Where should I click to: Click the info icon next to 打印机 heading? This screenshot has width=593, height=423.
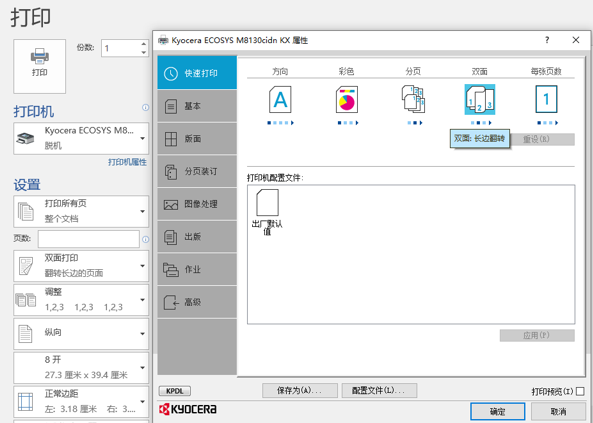point(145,108)
